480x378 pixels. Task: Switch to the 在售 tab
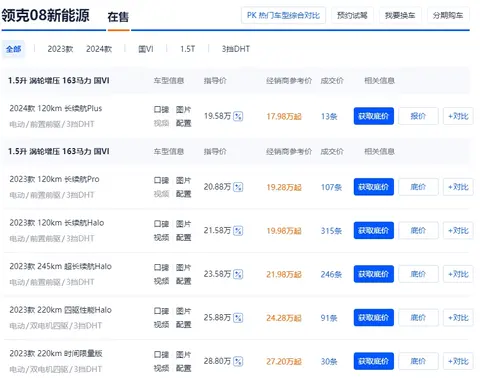(118, 17)
